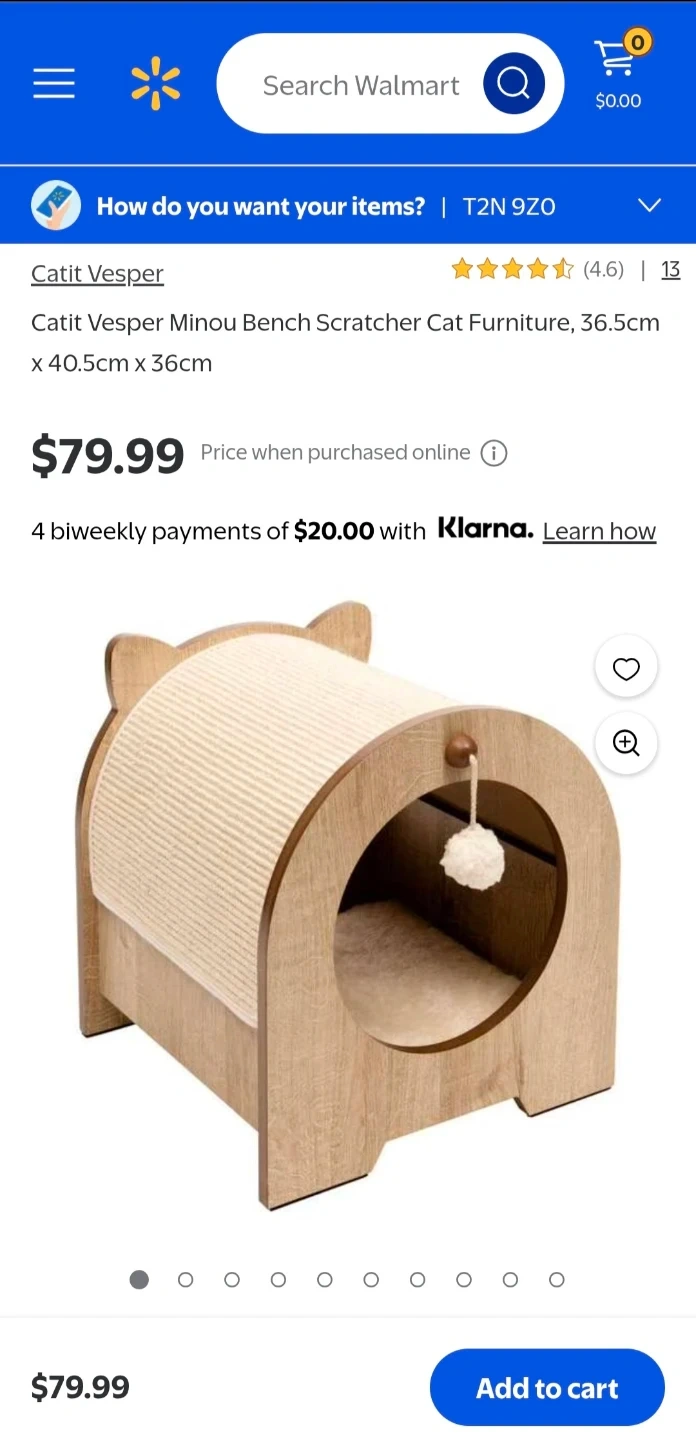
Task: Open How do you want your items
Action: 261,206
